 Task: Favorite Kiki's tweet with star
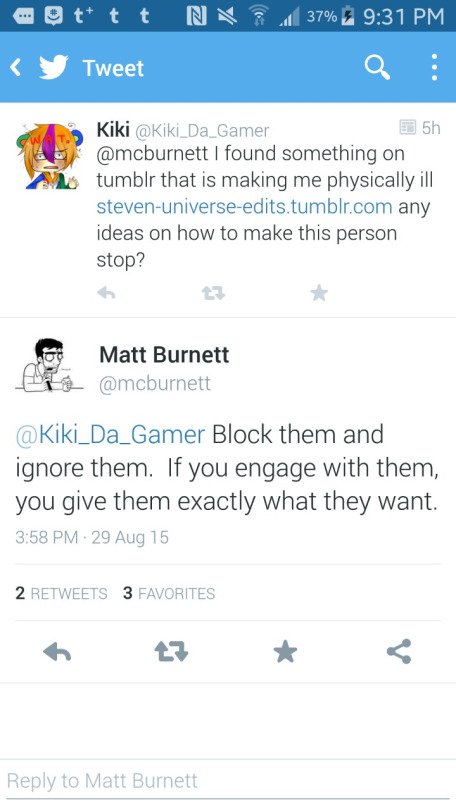[319, 293]
